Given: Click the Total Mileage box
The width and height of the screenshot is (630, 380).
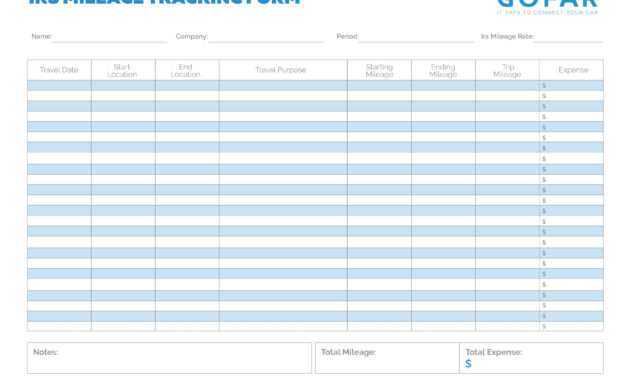Looking at the screenshot, I should (387, 358).
